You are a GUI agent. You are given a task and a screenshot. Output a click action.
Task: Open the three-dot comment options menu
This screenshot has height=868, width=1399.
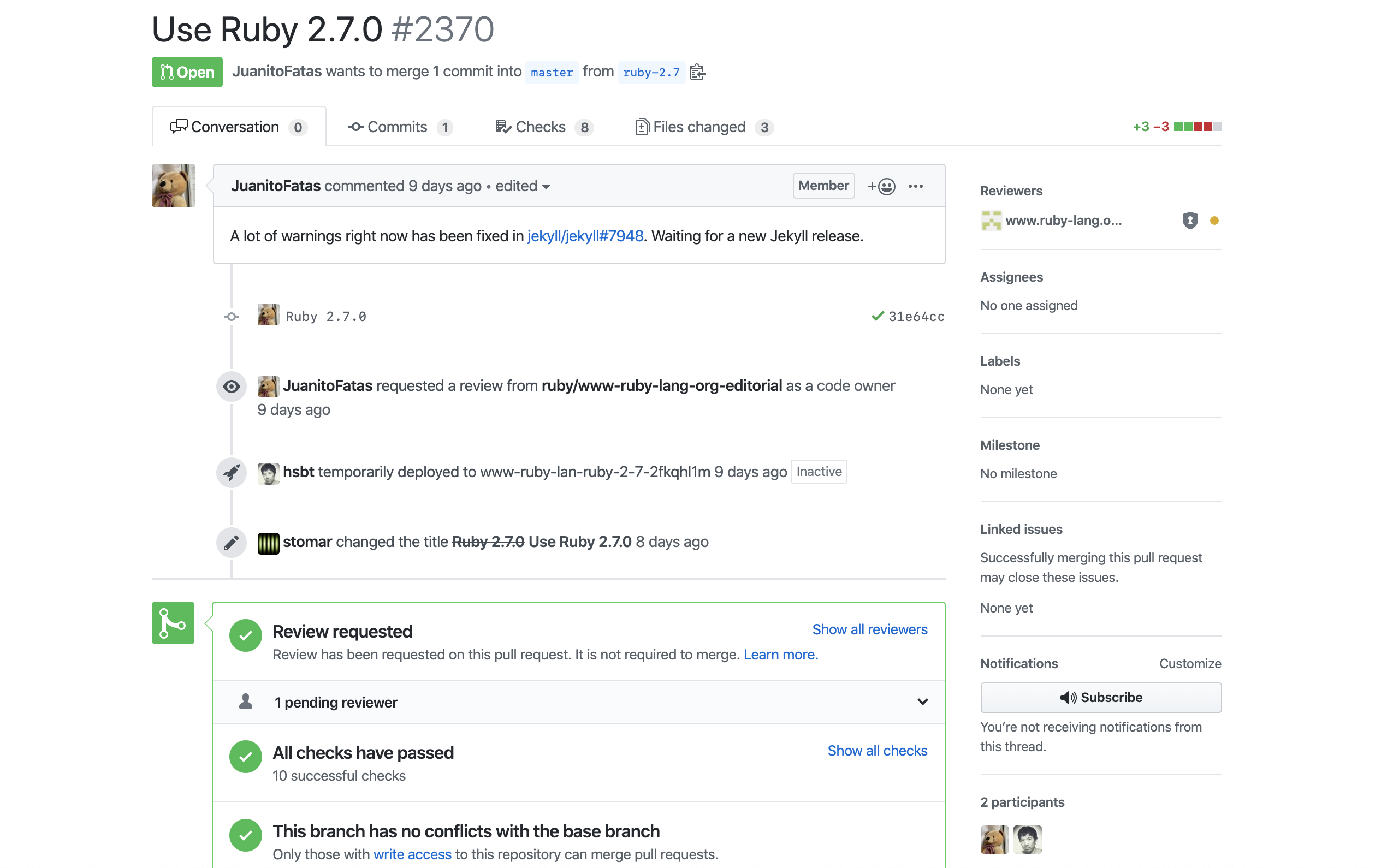[916, 186]
